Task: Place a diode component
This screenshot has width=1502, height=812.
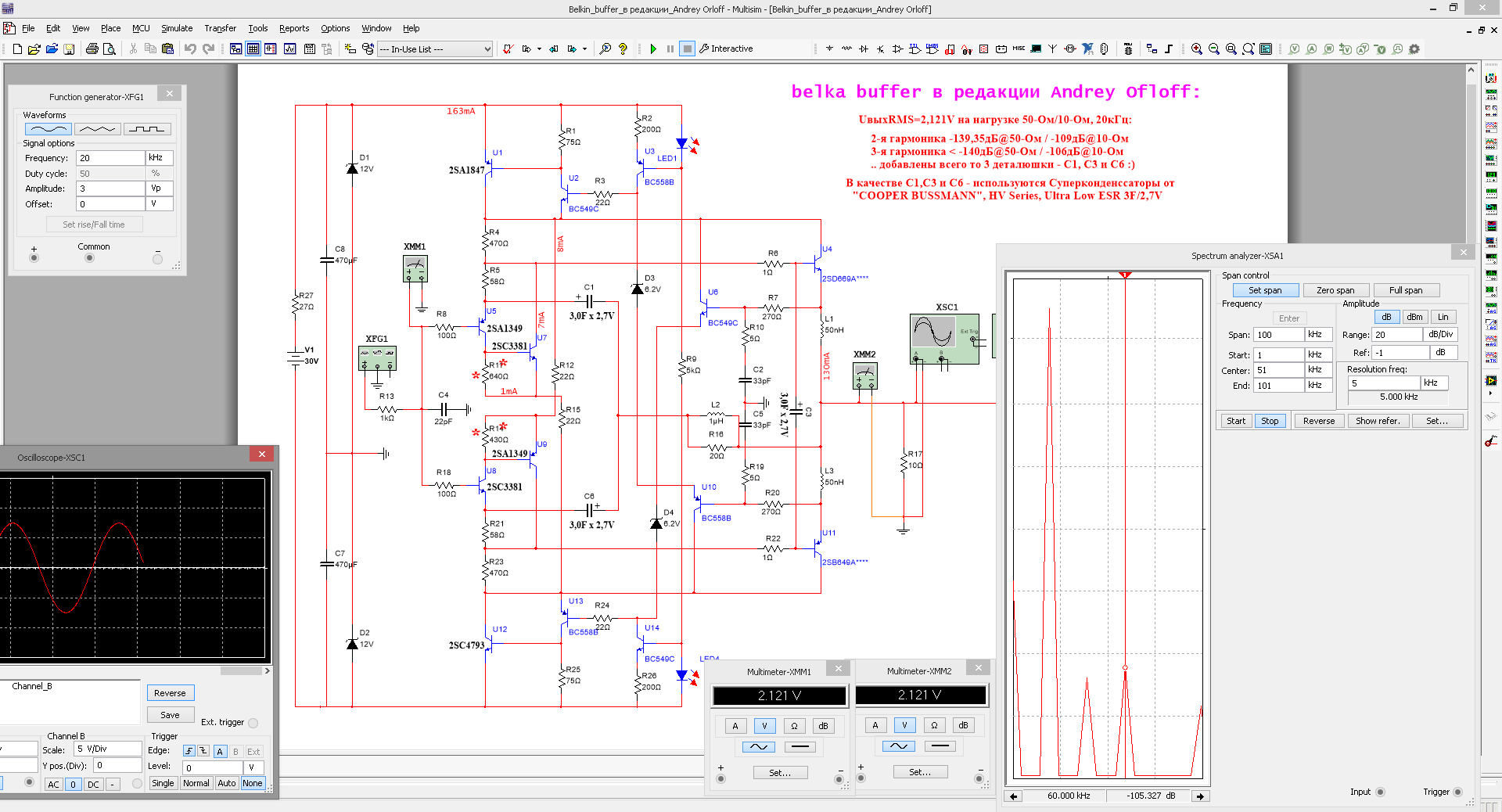Action: pyautogui.click(x=864, y=49)
